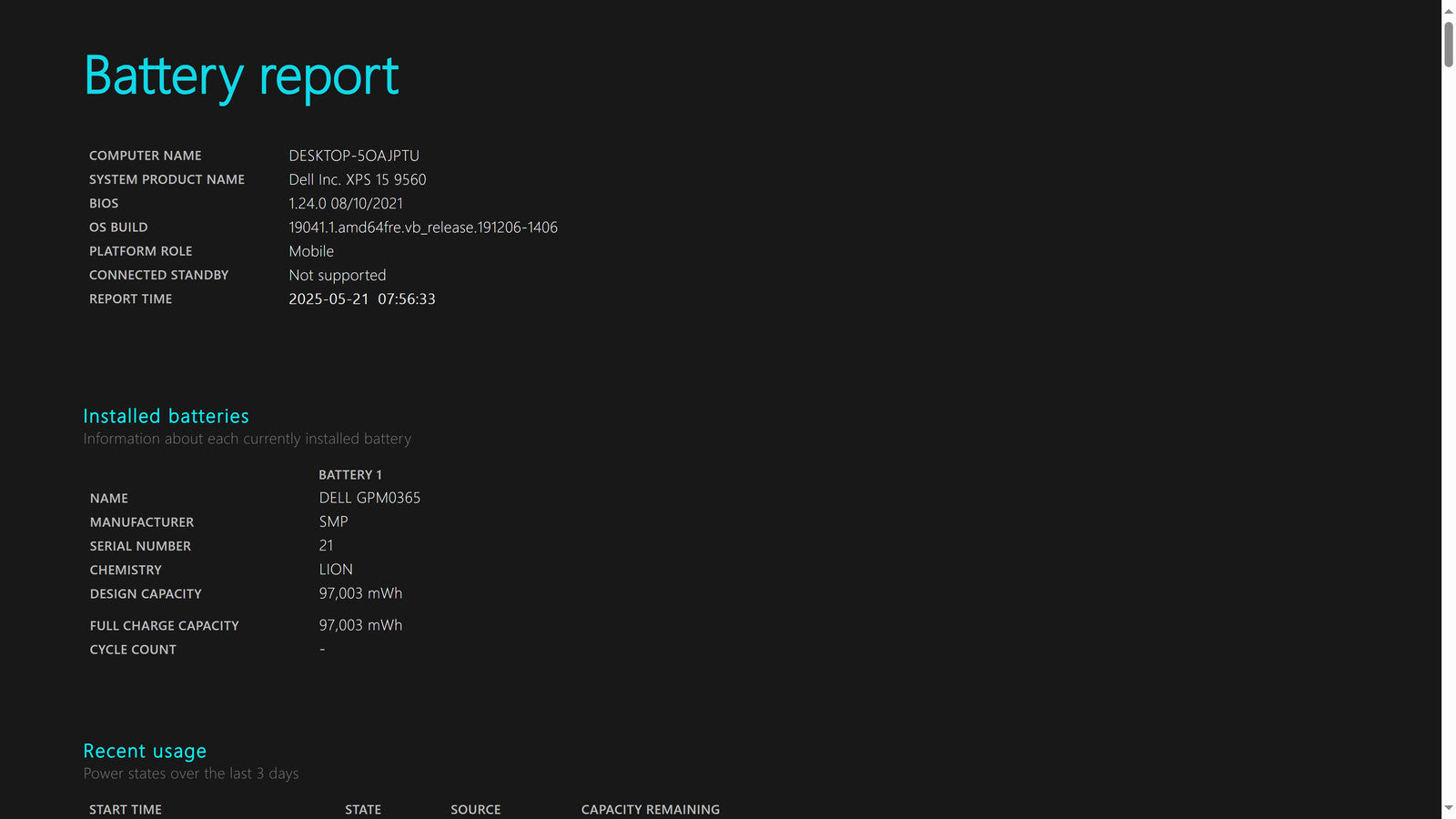Screen dimensions: 1456x819
Task: Select full charge capacity 97,003 mWh value
Action: pos(360,625)
